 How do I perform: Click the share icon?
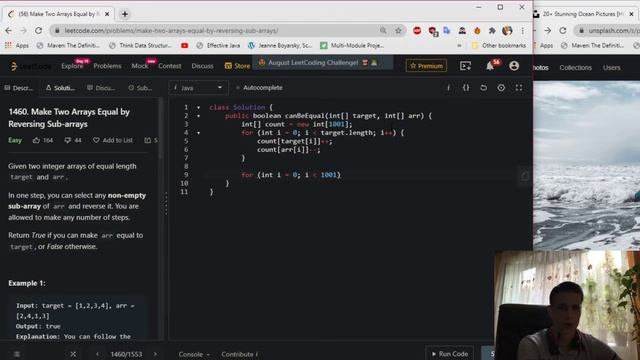click(x=147, y=140)
